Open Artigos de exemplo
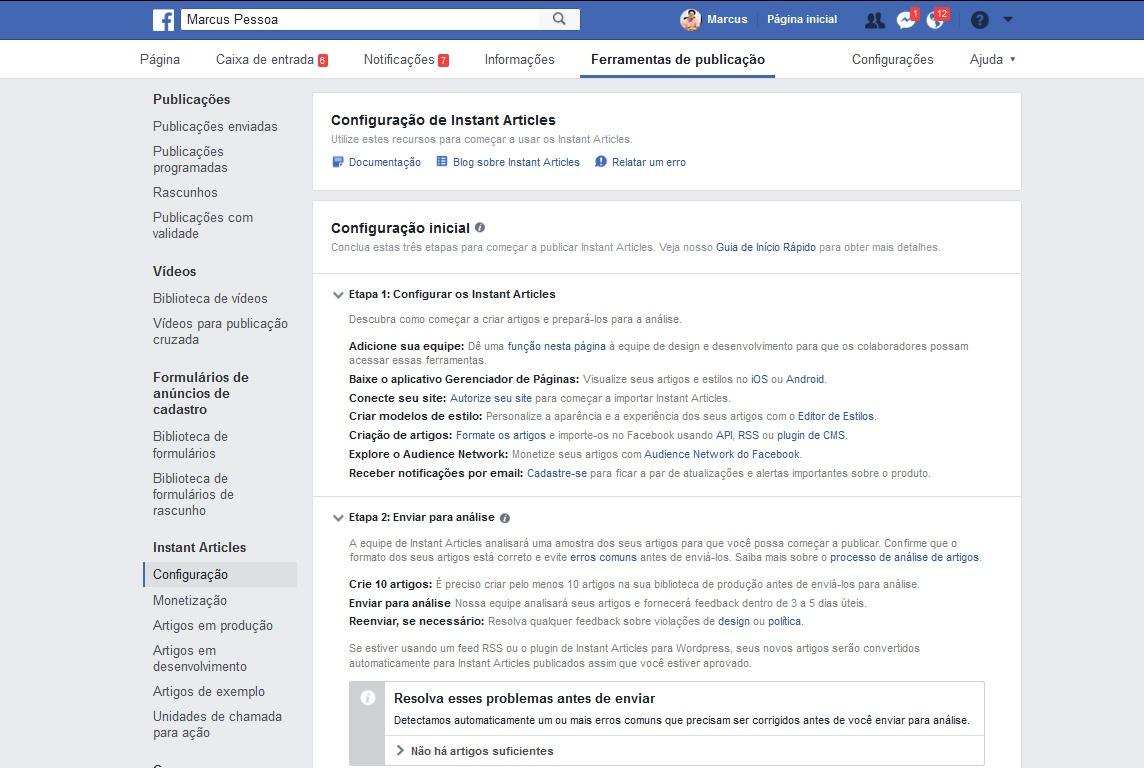Image resolution: width=1144 pixels, height=768 pixels. [209, 691]
